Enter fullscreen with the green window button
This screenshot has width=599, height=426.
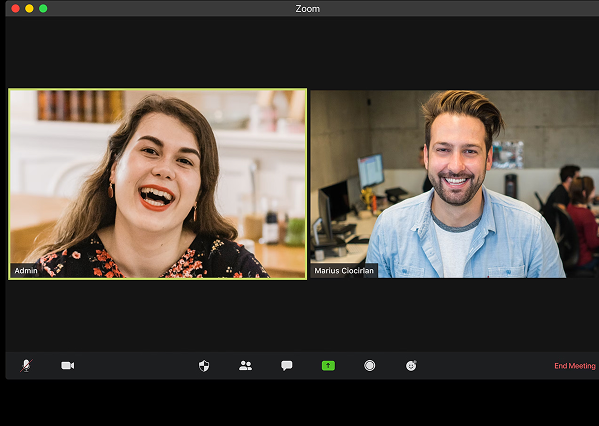point(43,8)
